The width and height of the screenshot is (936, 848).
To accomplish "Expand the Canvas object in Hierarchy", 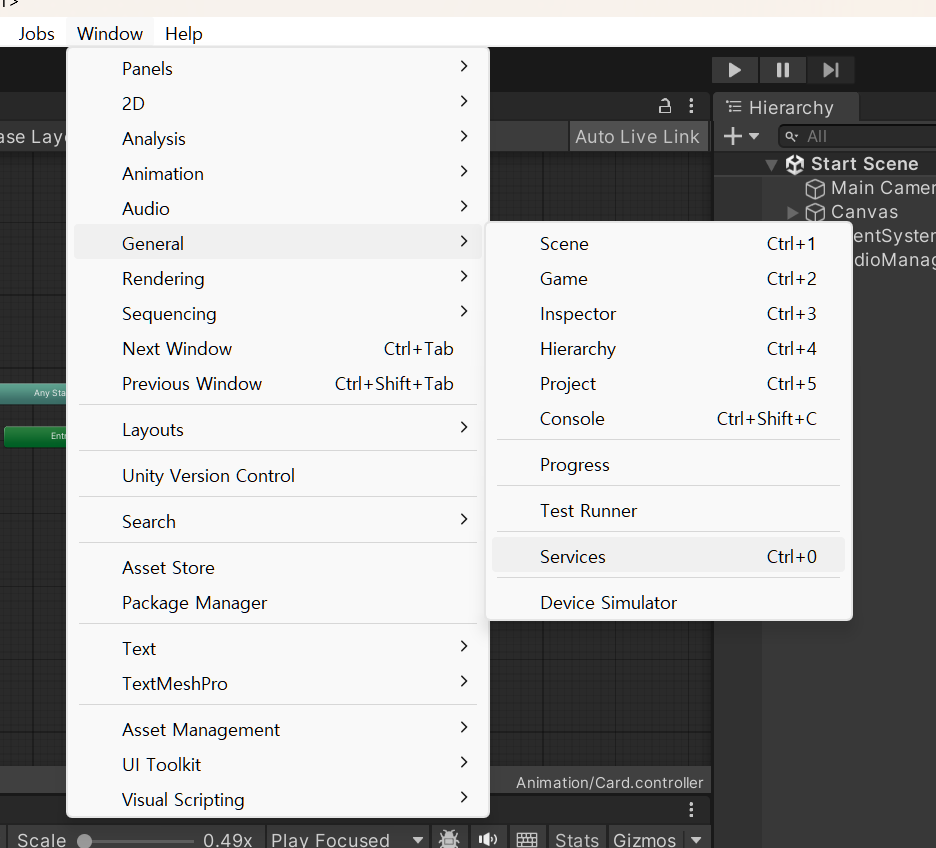I will coord(792,212).
